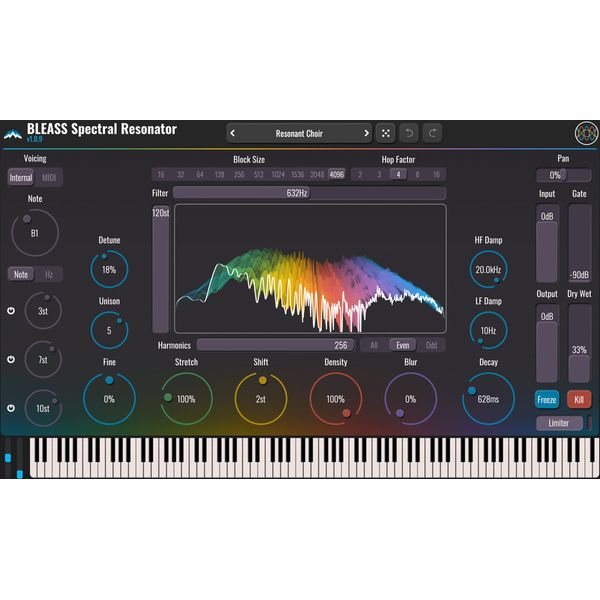The height and width of the screenshot is (600, 600).
Task: Click the Density 100% knob
Action: point(336,399)
